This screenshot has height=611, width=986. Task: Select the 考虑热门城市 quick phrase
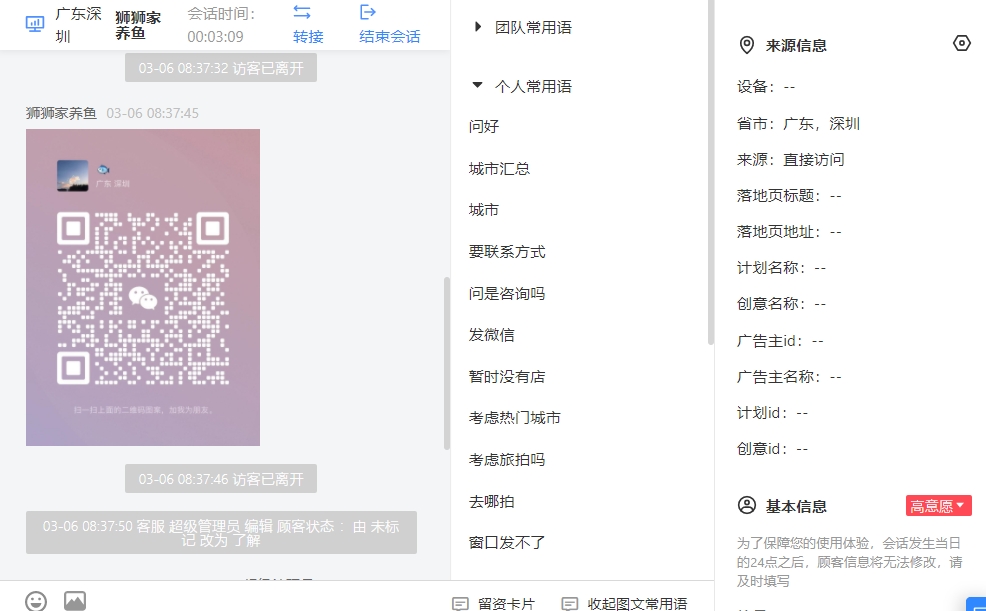tap(514, 418)
